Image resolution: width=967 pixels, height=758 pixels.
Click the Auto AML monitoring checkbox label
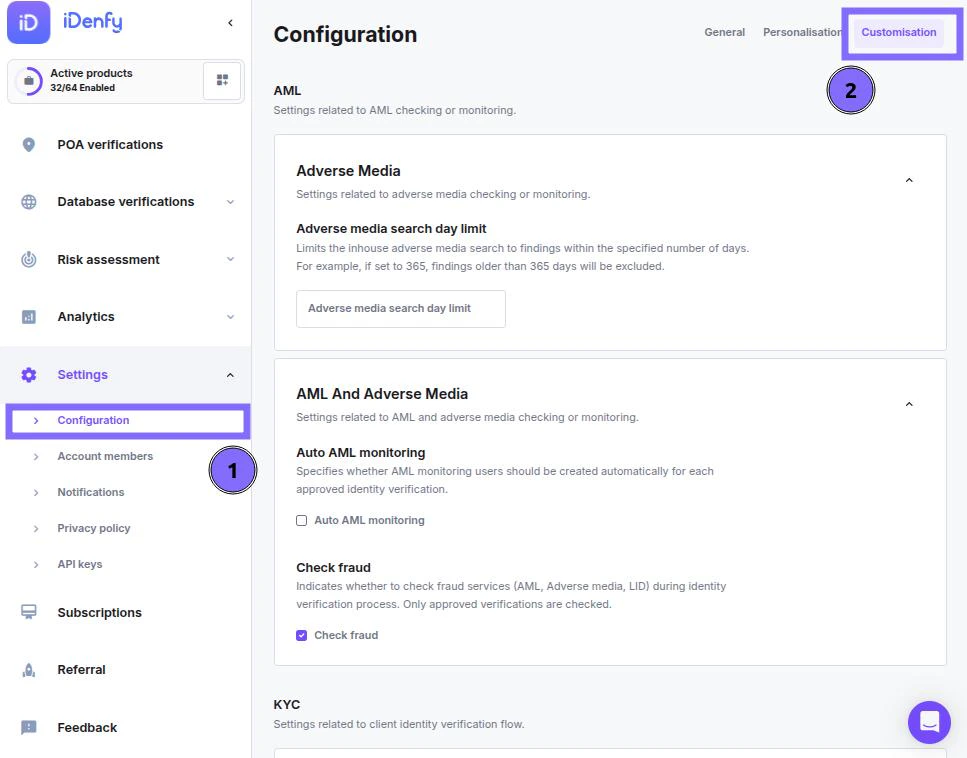click(x=369, y=521)
